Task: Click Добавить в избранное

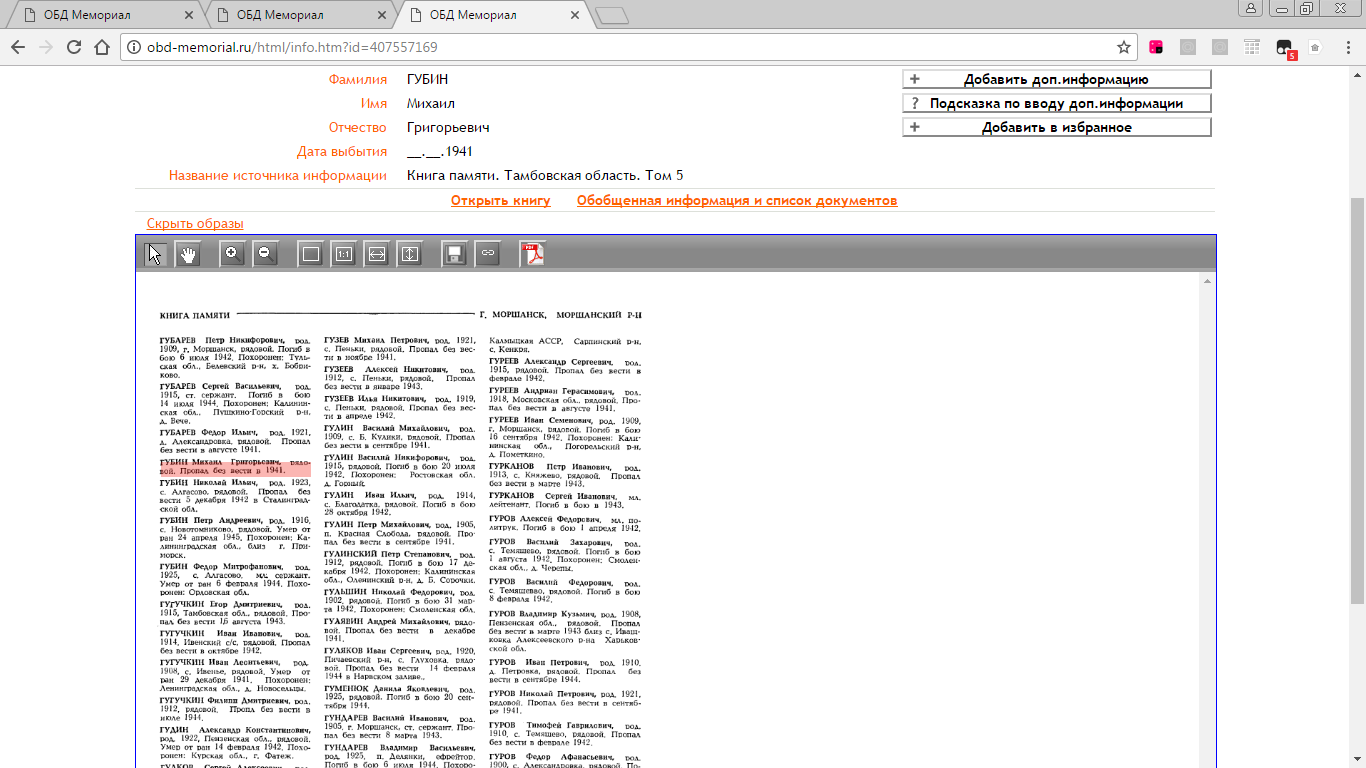Action: [1057, 128]
